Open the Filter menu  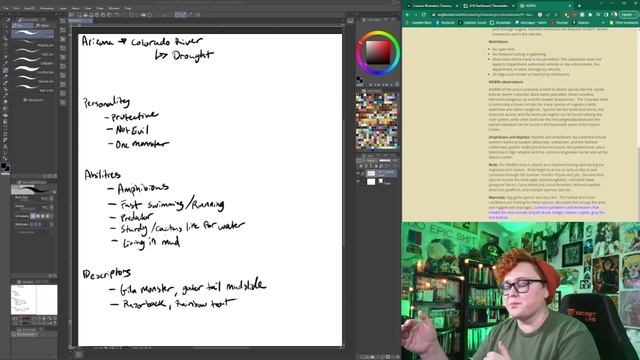[100, 8]
